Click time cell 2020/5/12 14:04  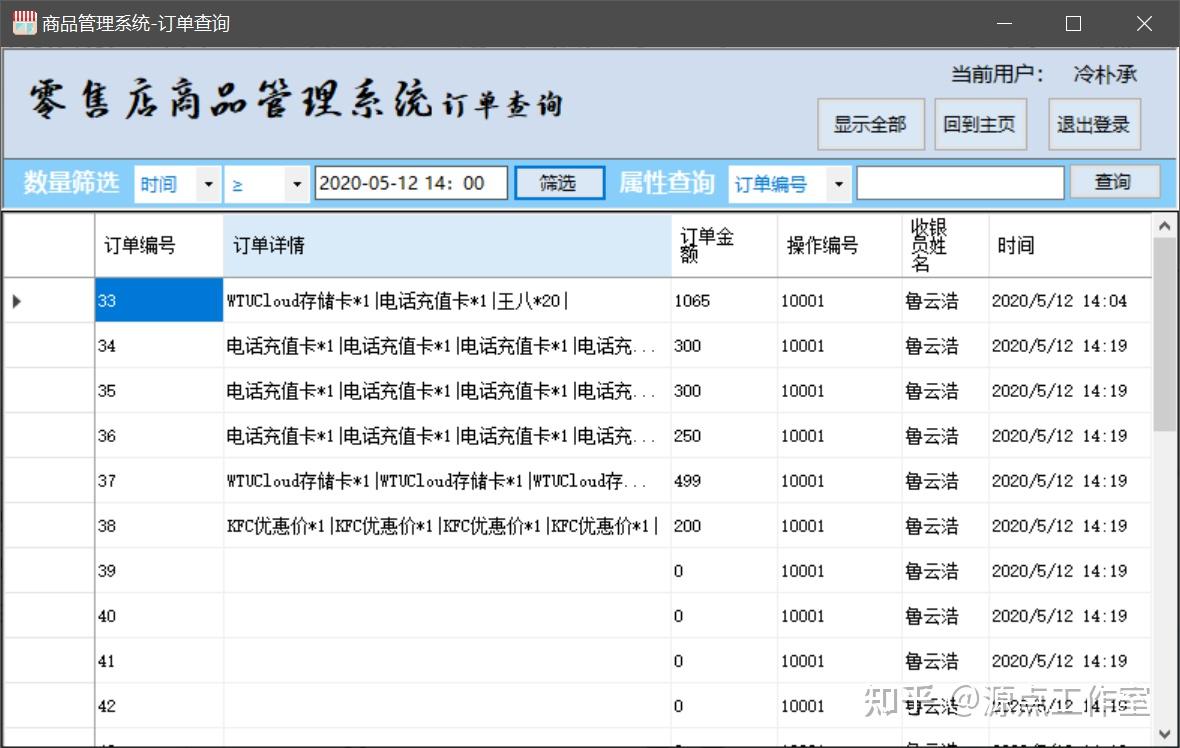[1070, 300]
